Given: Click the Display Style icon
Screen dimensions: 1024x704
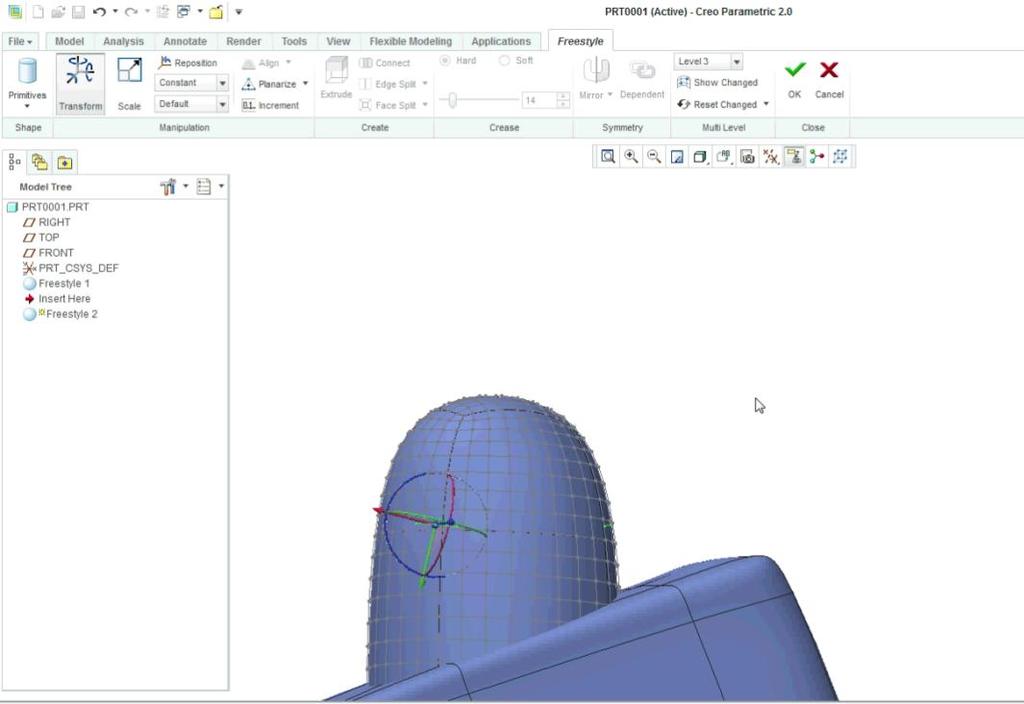Looking at the screenshot, I should click(700, 157).
